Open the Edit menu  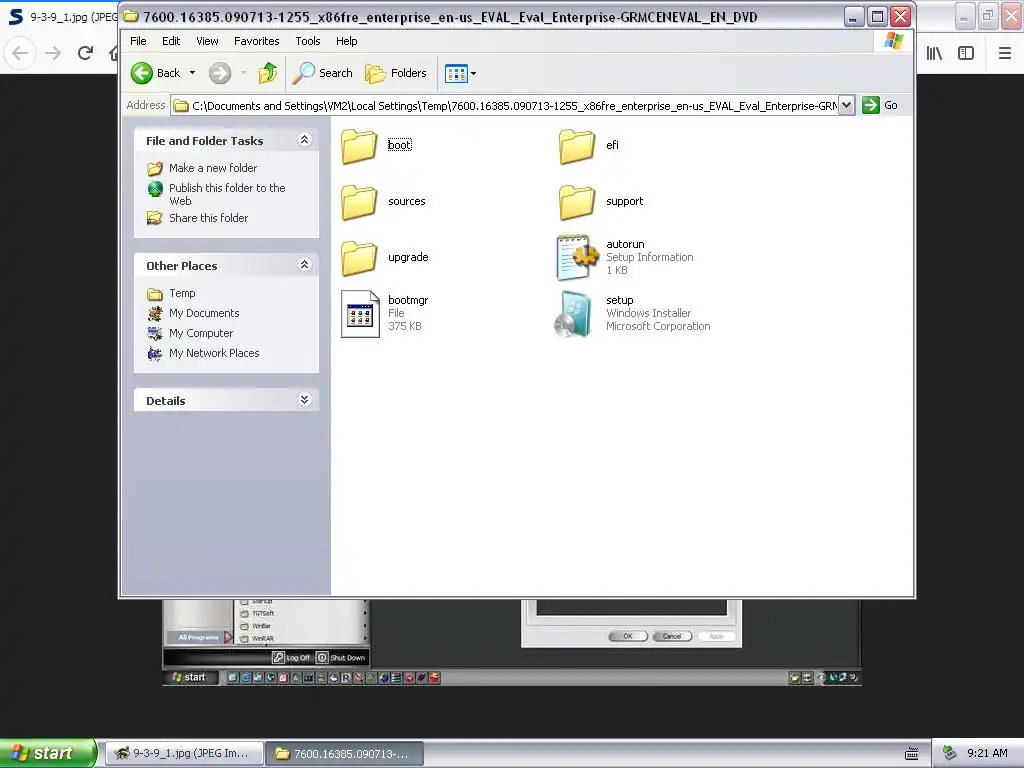point(171,41)
